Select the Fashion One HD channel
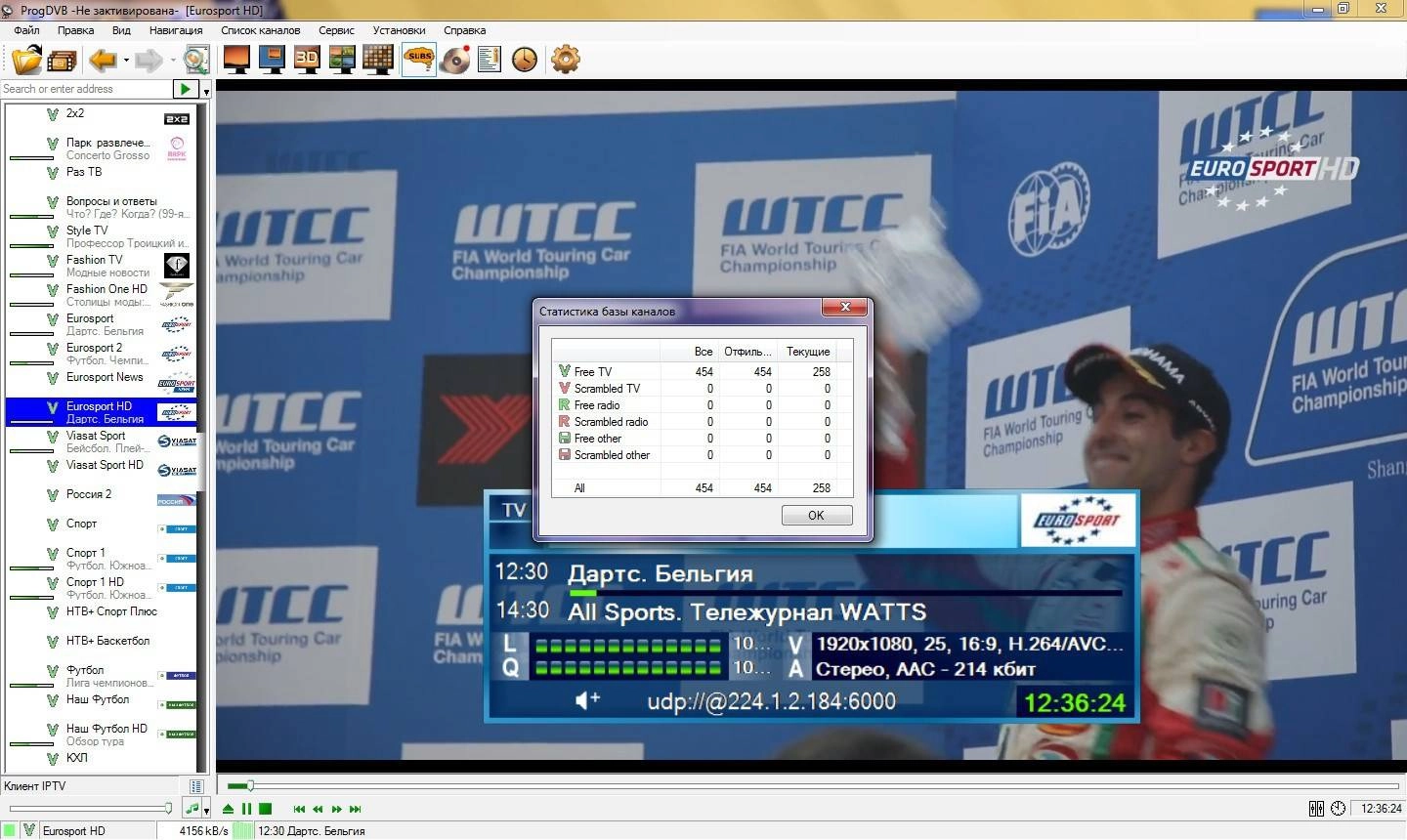Viewport: 1407px width, 840px height. [x=102, y=295]
